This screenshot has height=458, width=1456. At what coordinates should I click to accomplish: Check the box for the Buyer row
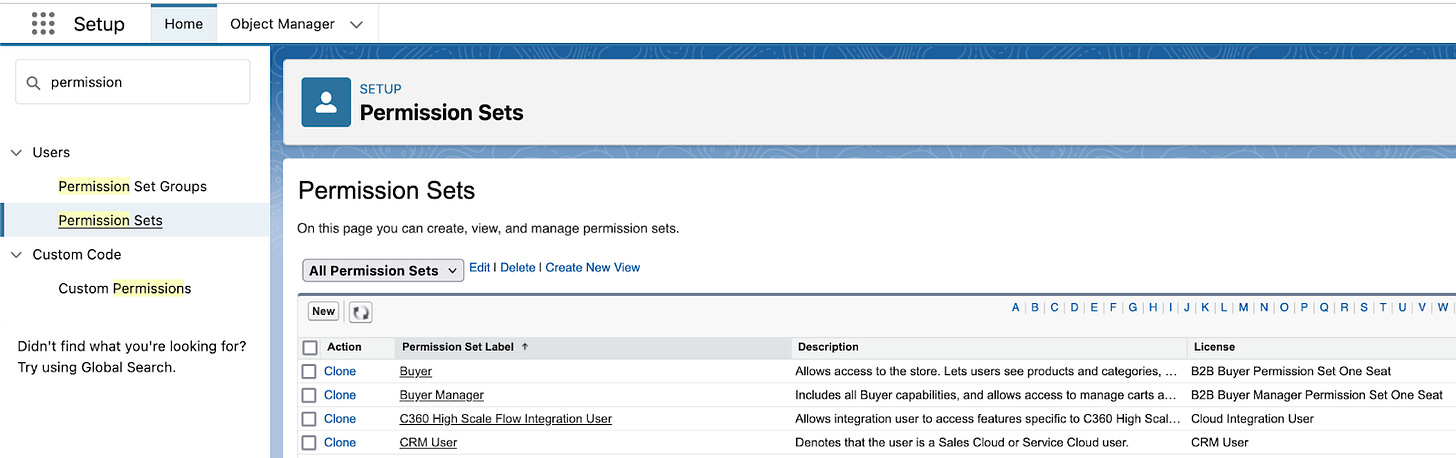(x=310, y=371)
